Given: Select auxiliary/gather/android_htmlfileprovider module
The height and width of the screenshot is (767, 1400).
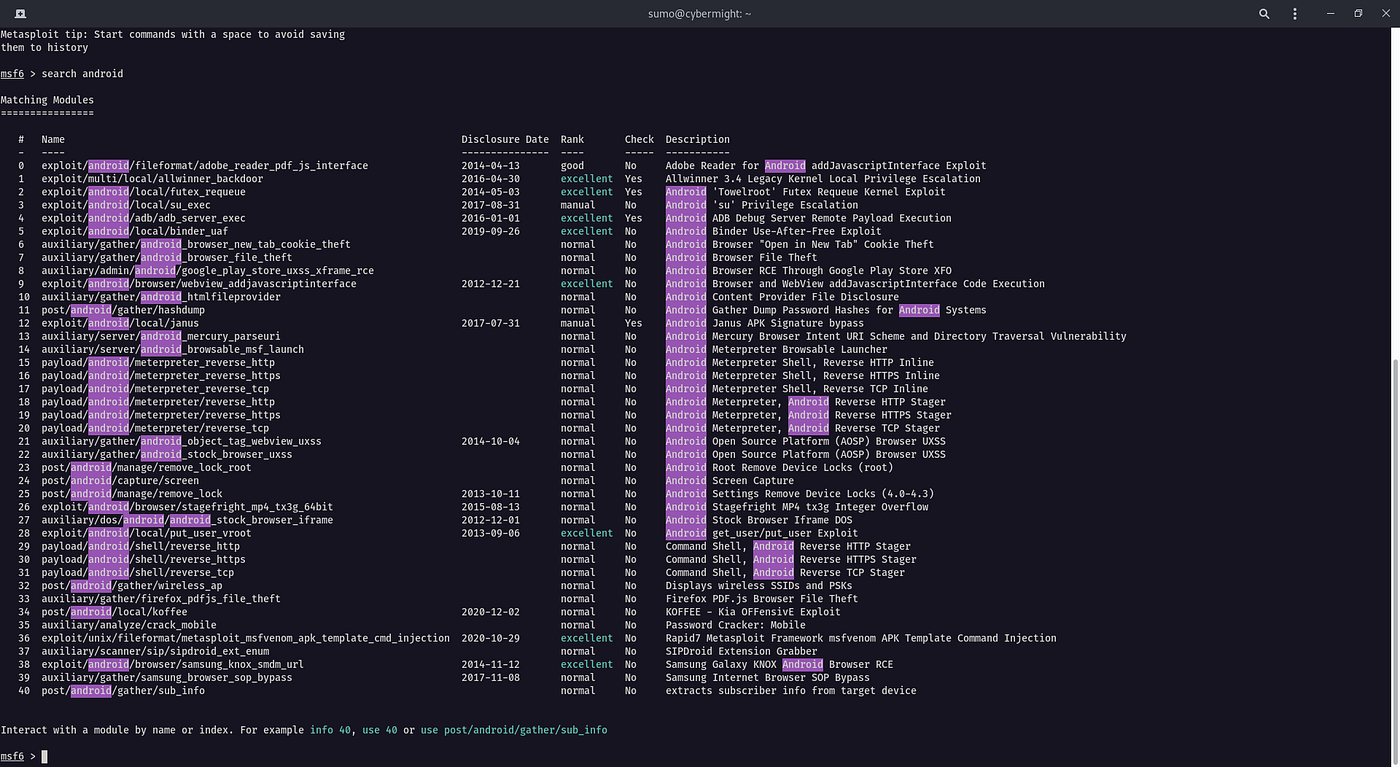Looking at the screenshot, I should point(161,297).
